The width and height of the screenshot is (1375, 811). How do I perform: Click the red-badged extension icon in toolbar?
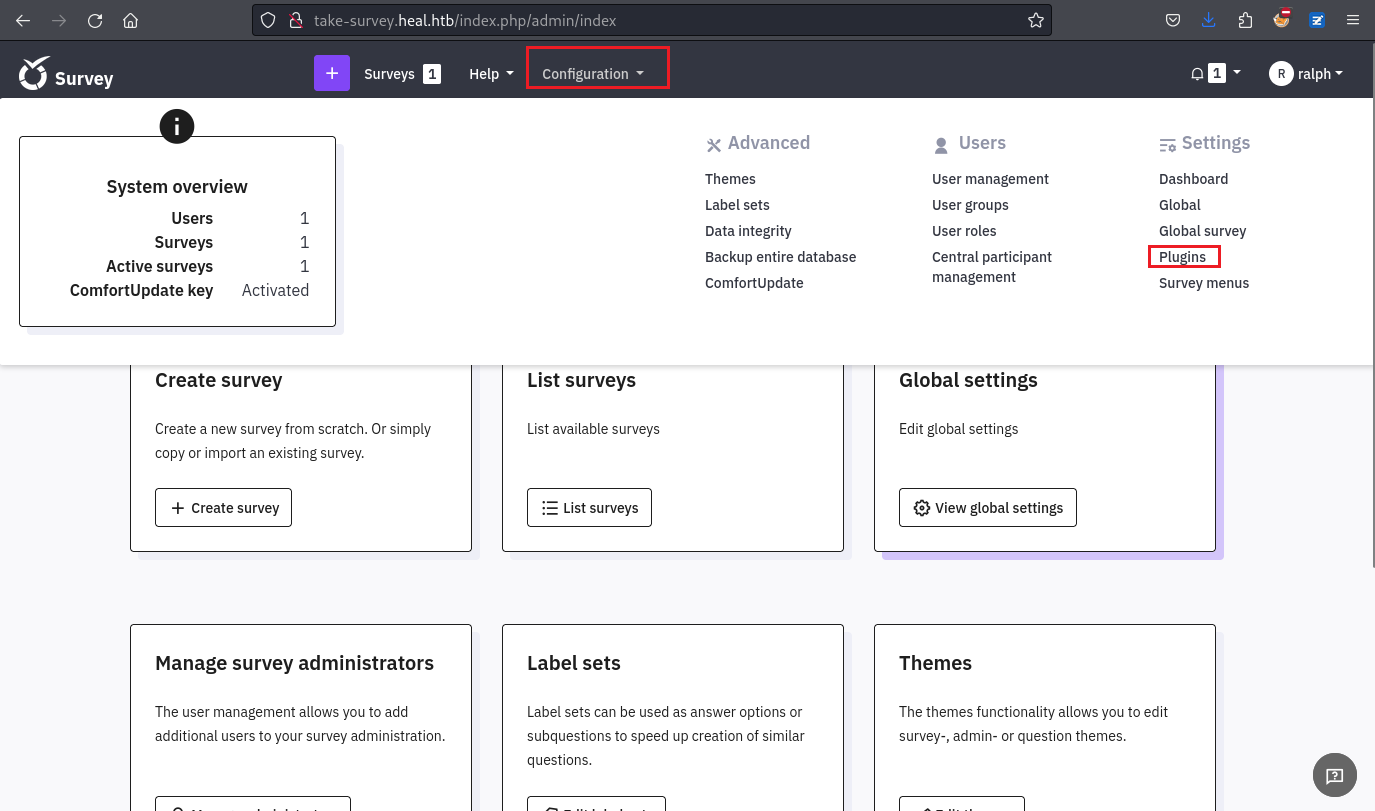1281,19
